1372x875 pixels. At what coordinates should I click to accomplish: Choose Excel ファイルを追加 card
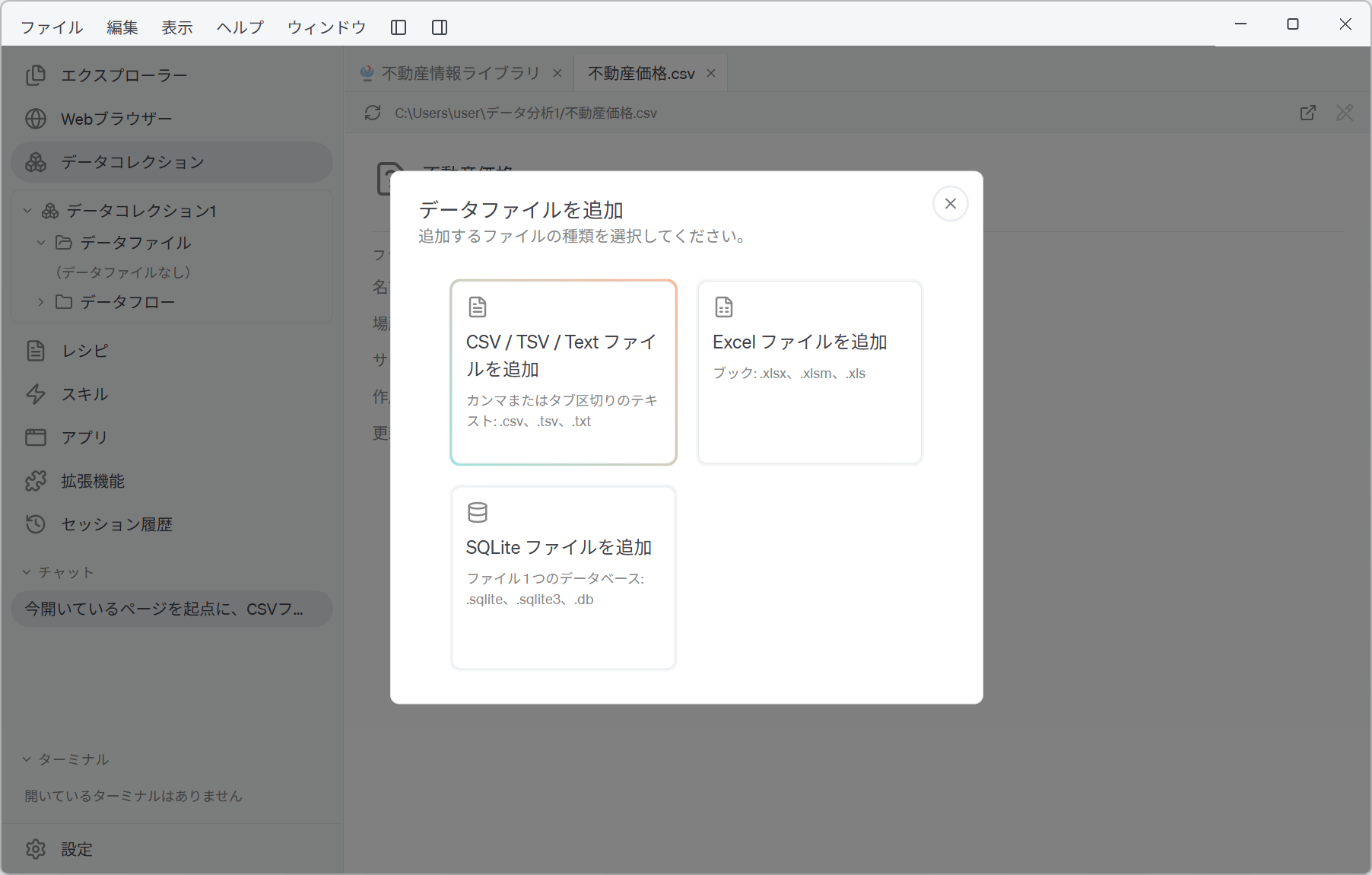click(x=810, y=372)
